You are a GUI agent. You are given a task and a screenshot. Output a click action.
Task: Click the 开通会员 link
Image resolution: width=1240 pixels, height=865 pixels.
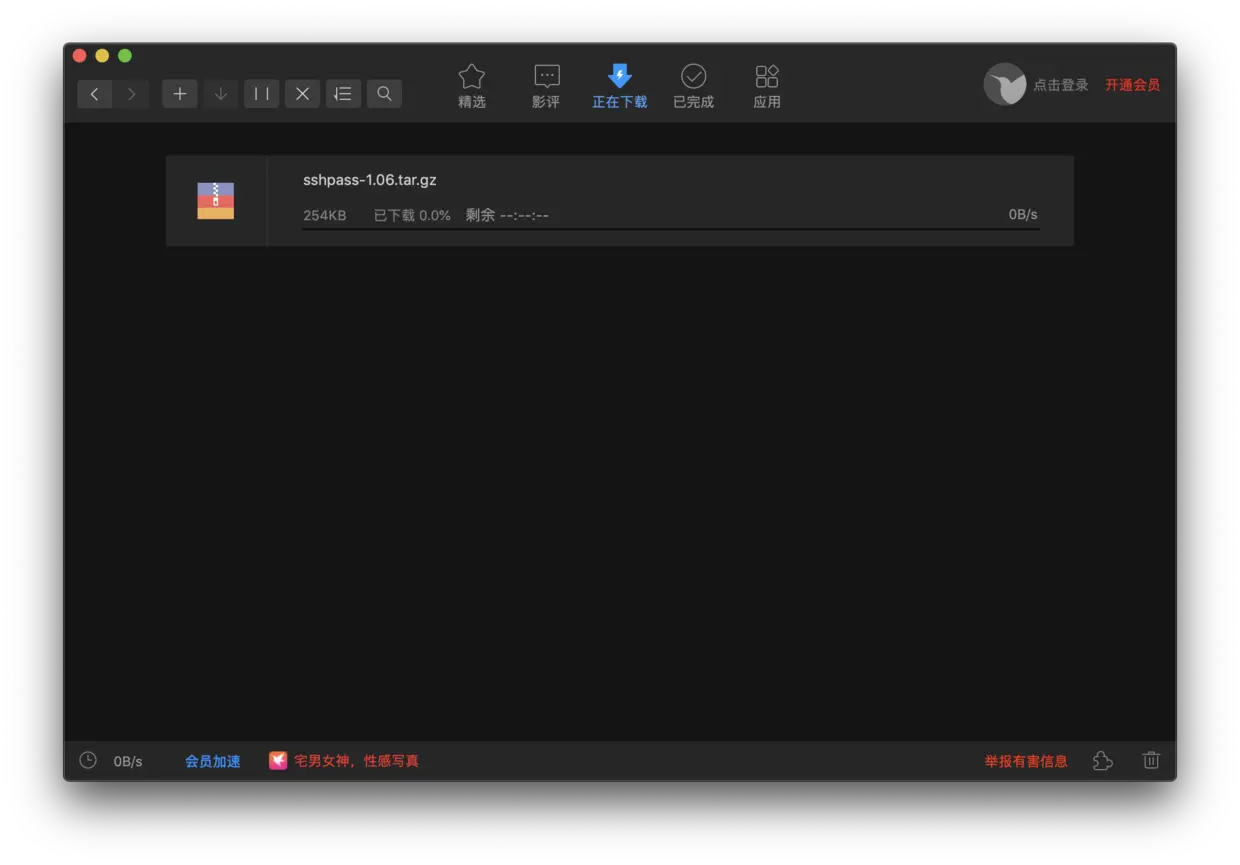pyautogui.click(x=1133, y=85)
